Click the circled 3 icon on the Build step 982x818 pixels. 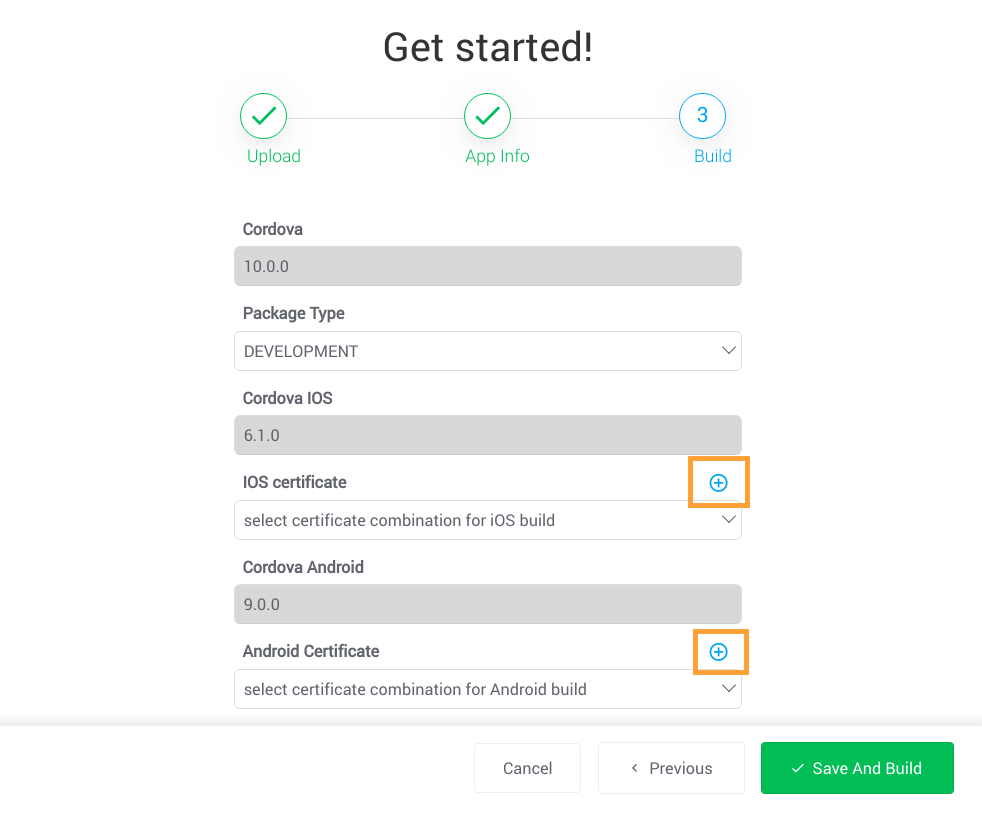pos(702,115)
